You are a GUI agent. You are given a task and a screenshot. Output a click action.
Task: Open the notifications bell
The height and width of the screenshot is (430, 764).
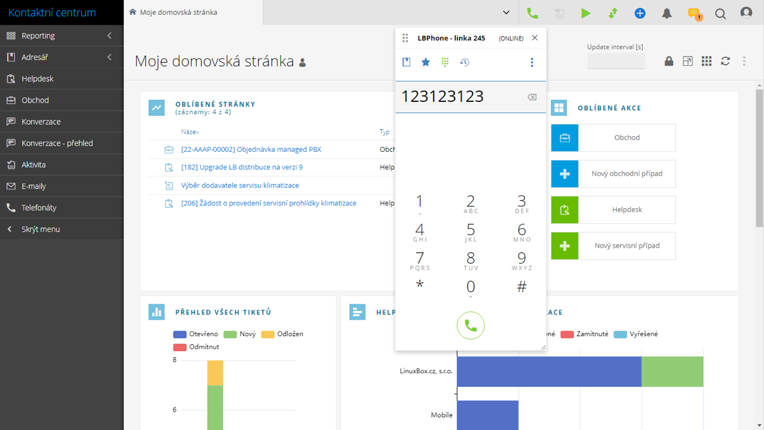(x=667, y=13)
